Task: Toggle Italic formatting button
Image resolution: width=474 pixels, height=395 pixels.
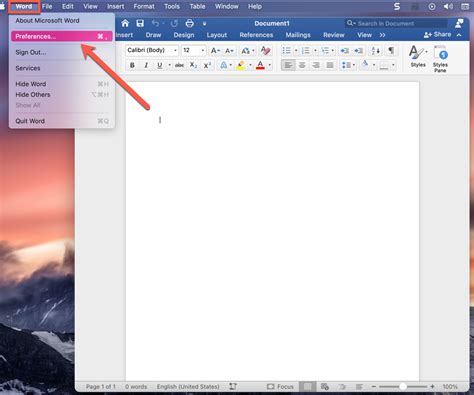Action: pos(146,65)
